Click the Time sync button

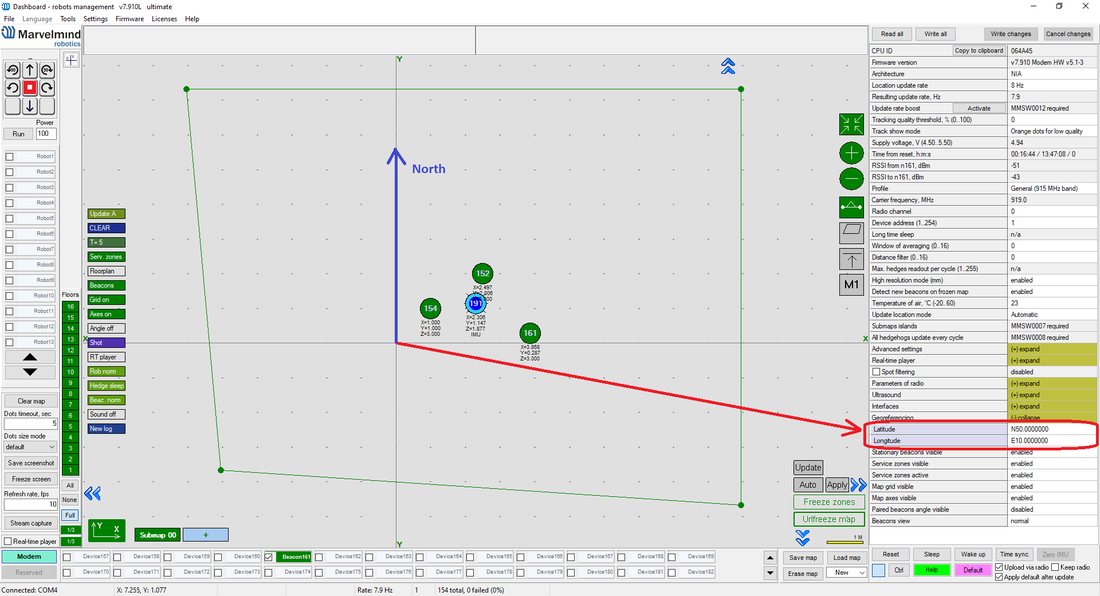pos(1014,554)
